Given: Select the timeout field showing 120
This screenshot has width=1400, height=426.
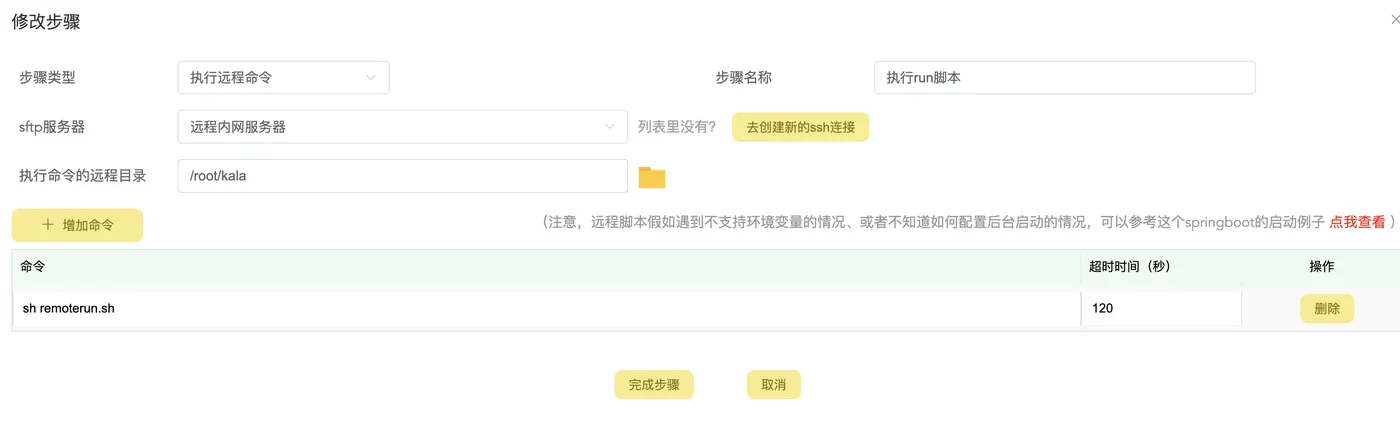Looking at the screenshot, I should 1160,309.
